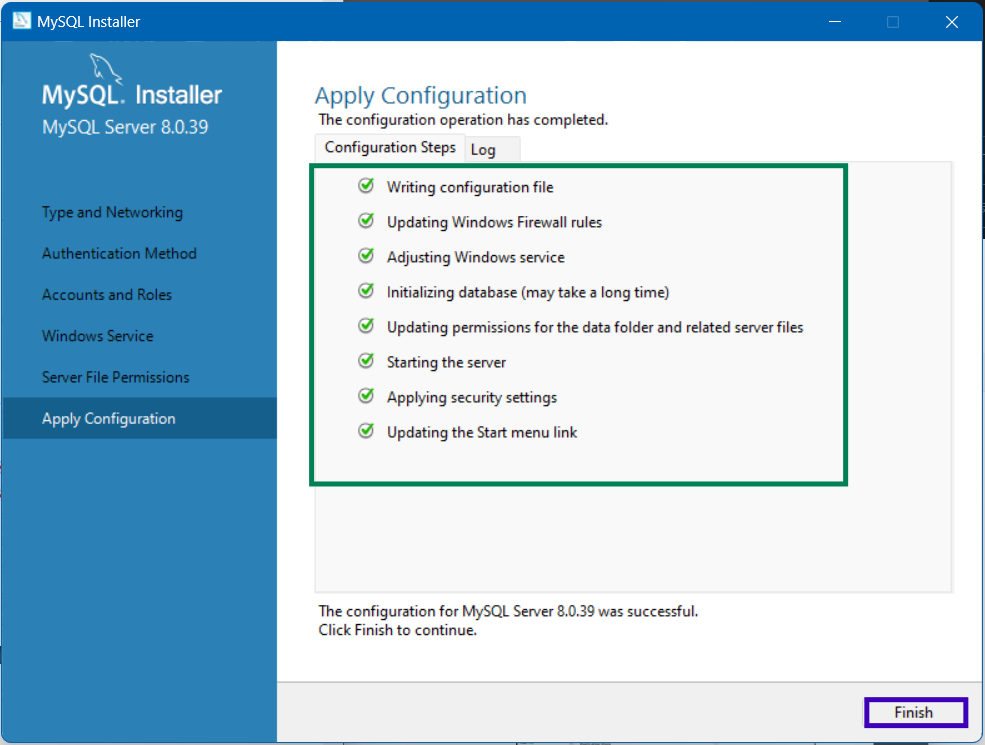Viewport: 985px width, 745px height.
Task: Go to Accounts and Roles step
Action: click(107, 295)
